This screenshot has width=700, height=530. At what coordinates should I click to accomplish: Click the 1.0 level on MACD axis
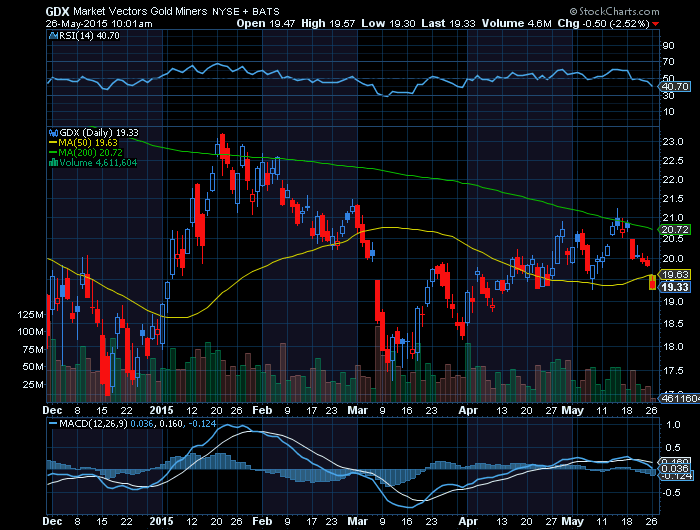point(673,425)
